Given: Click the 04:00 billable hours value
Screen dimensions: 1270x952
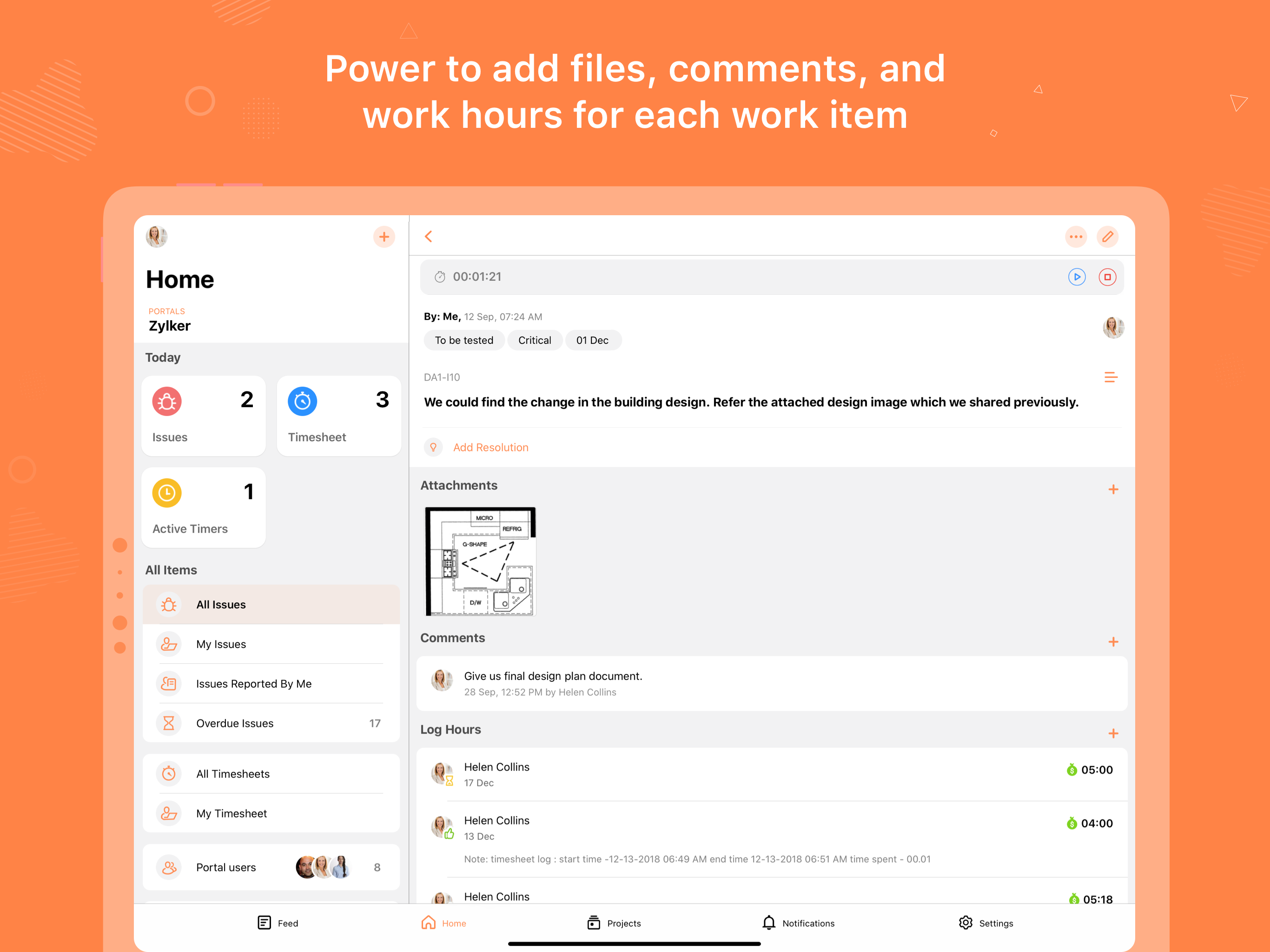Looking at the screenshot, I should click(x=1097, y=823).
